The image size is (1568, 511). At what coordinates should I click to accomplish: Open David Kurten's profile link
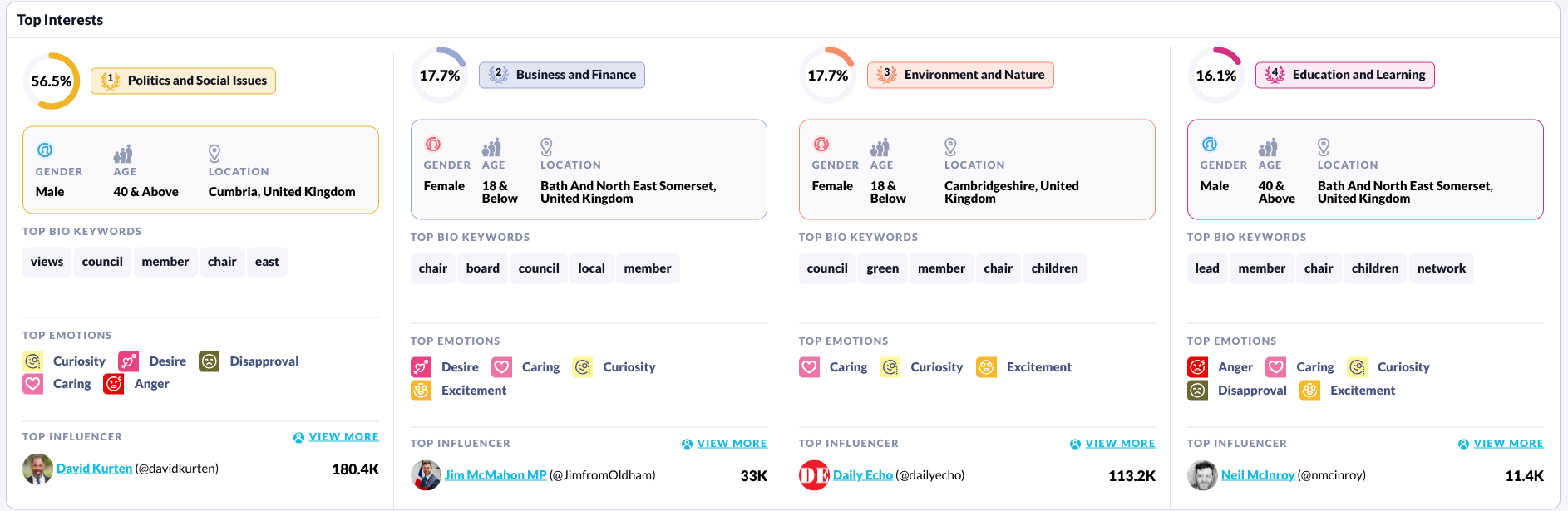point(94,469)
